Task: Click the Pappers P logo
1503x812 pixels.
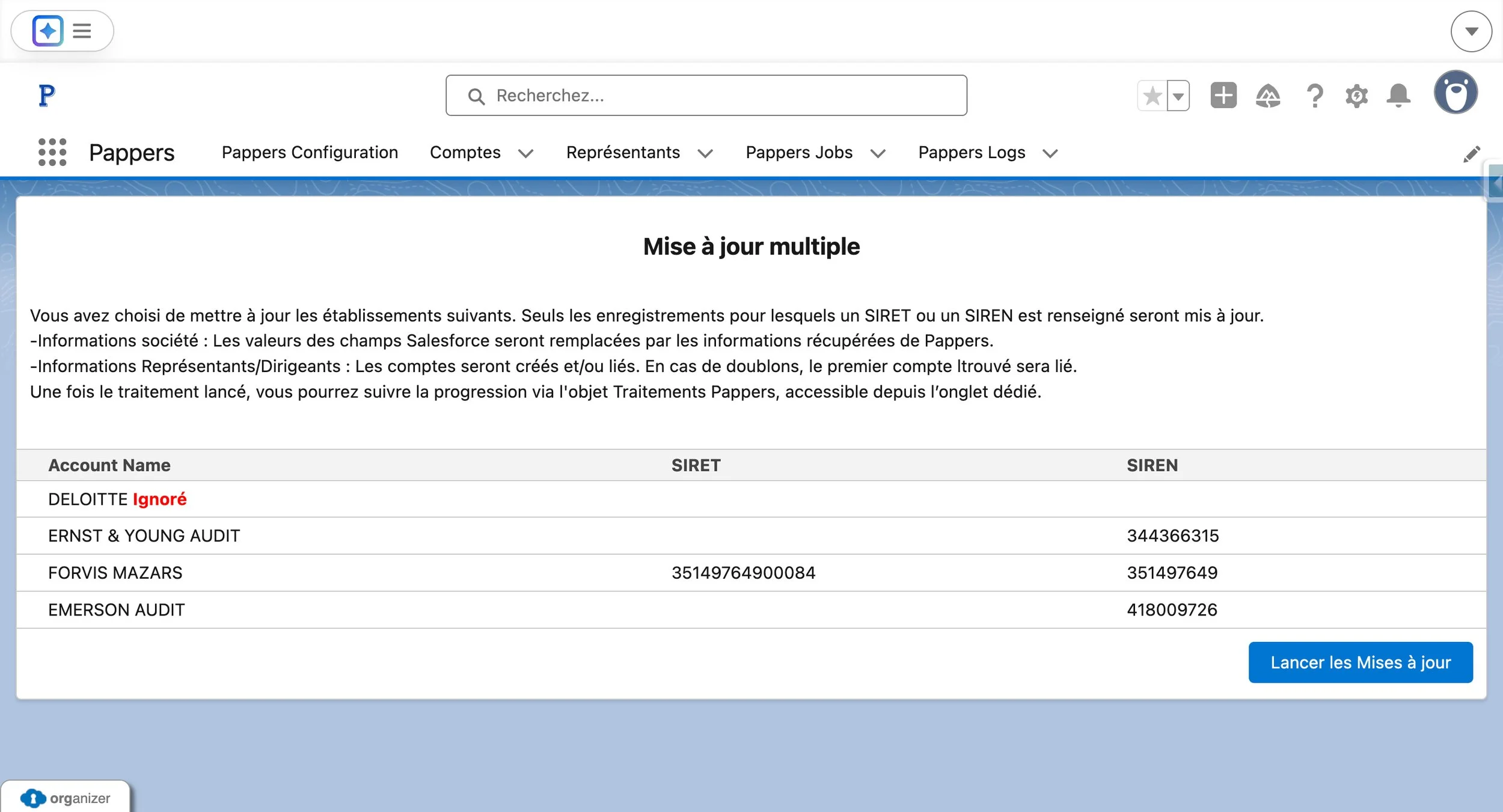Action: pyautogui.click(x=46, y=96)
